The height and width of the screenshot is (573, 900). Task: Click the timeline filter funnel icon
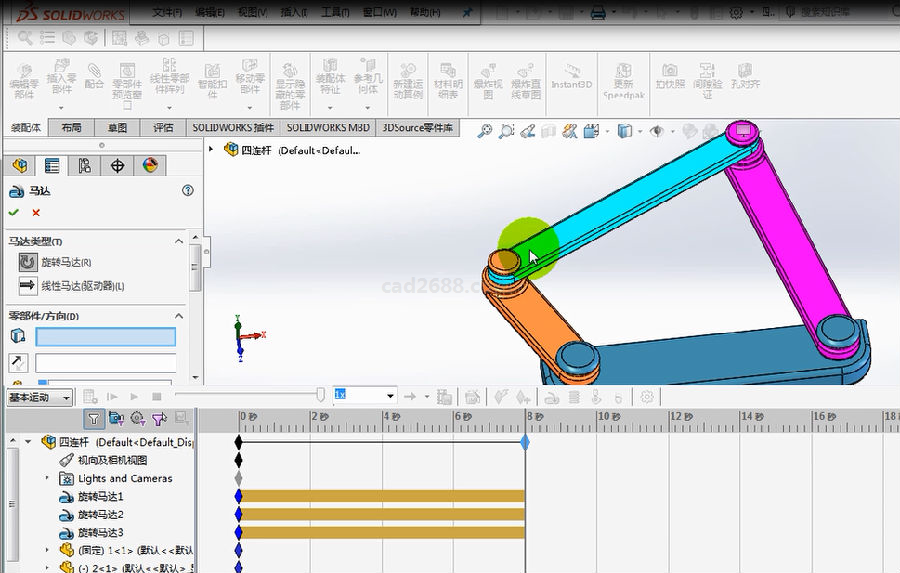pos(93,418)
